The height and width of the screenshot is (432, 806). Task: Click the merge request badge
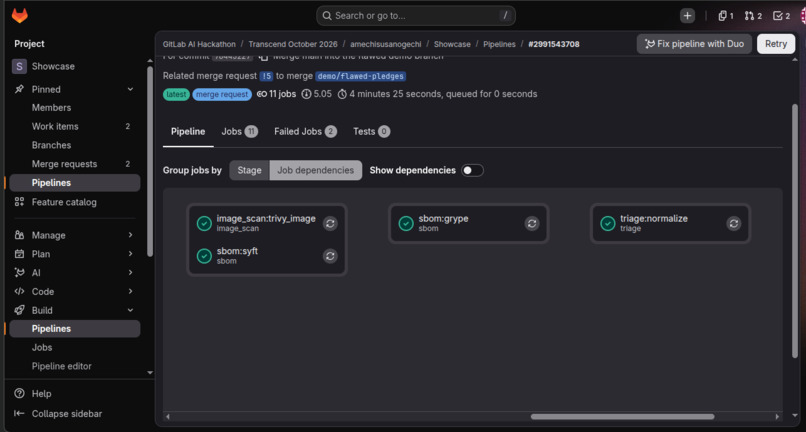222,95
